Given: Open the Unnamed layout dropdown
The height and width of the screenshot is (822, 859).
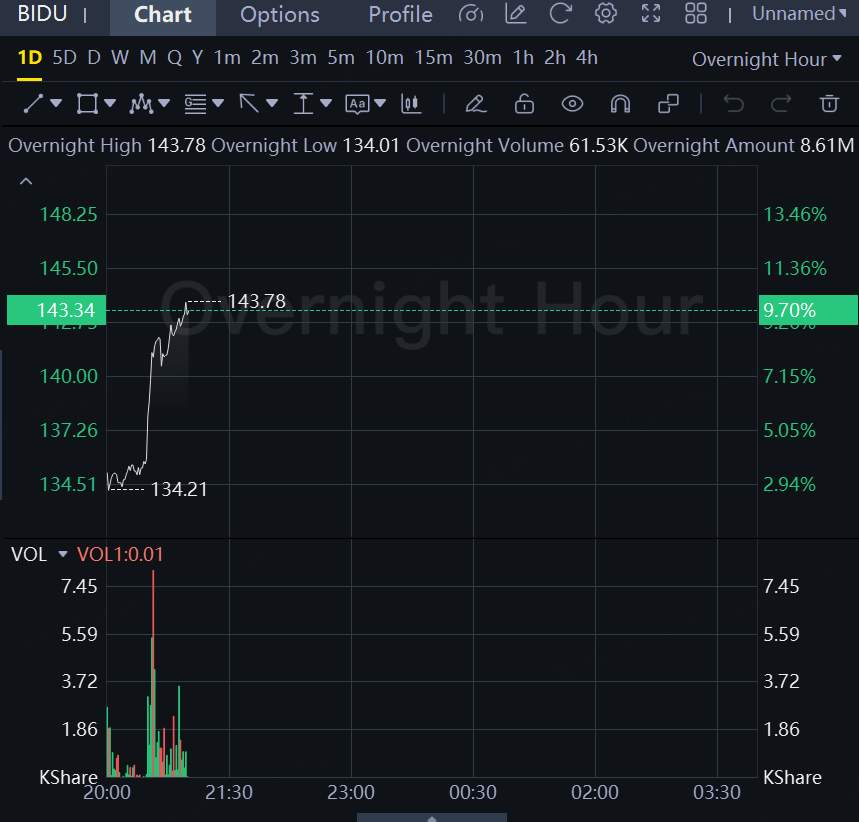Looking at the screenshot, I should [799, 14].
